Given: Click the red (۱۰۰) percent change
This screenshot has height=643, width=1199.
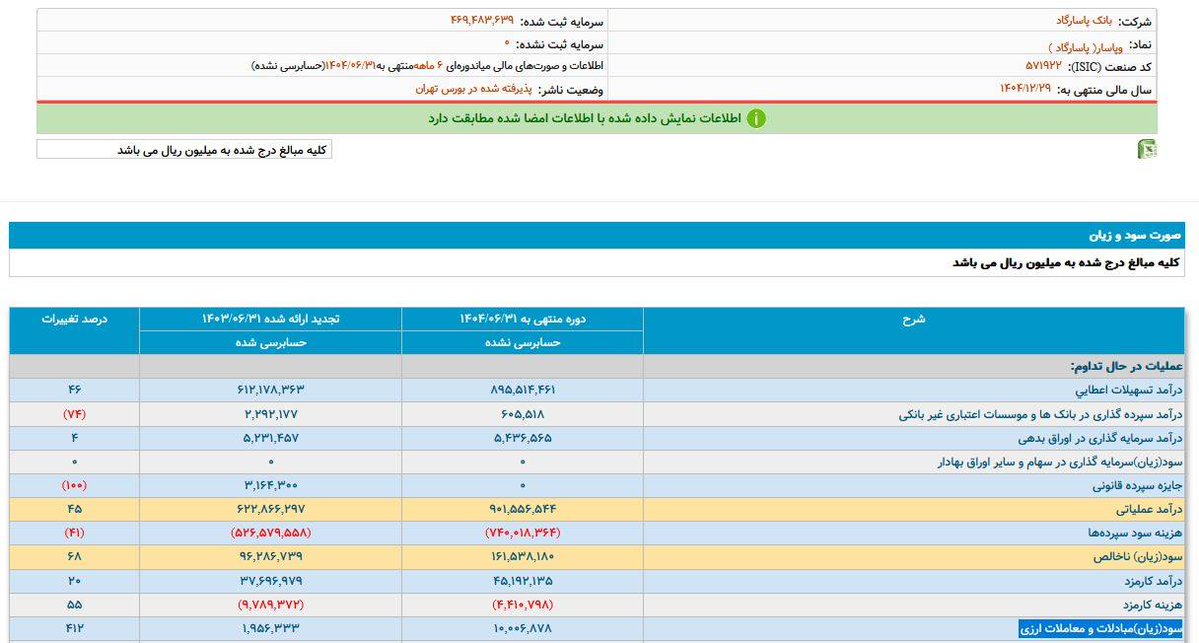Looking at the screenshot, I should pos(74,485).
